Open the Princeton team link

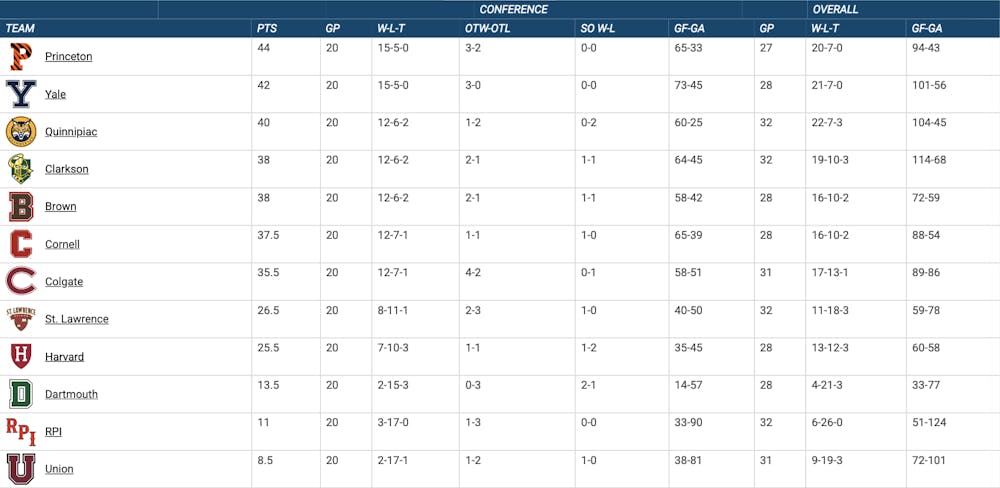68,57
